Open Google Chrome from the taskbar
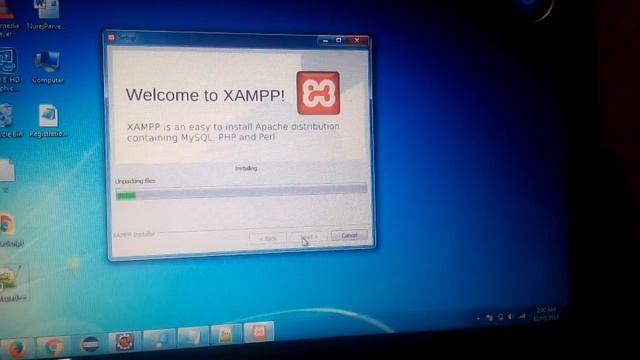Image resolution: width=640 pixels, height=360 pixels. 53,346
